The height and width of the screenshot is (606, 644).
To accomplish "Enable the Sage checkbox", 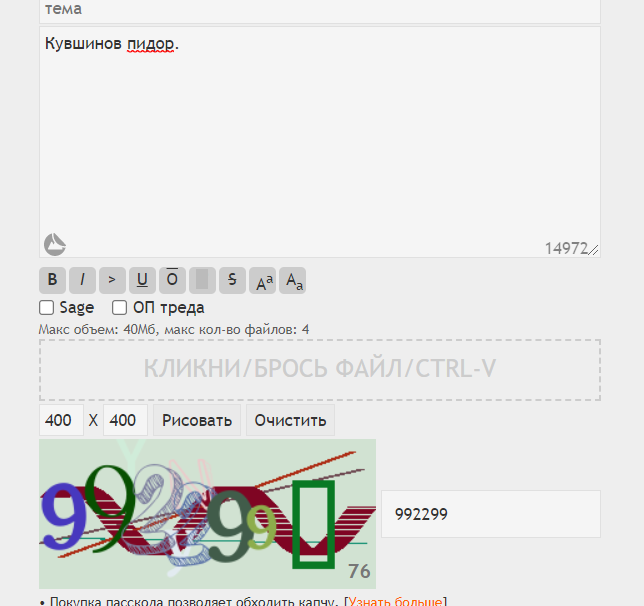I will 46,307.
